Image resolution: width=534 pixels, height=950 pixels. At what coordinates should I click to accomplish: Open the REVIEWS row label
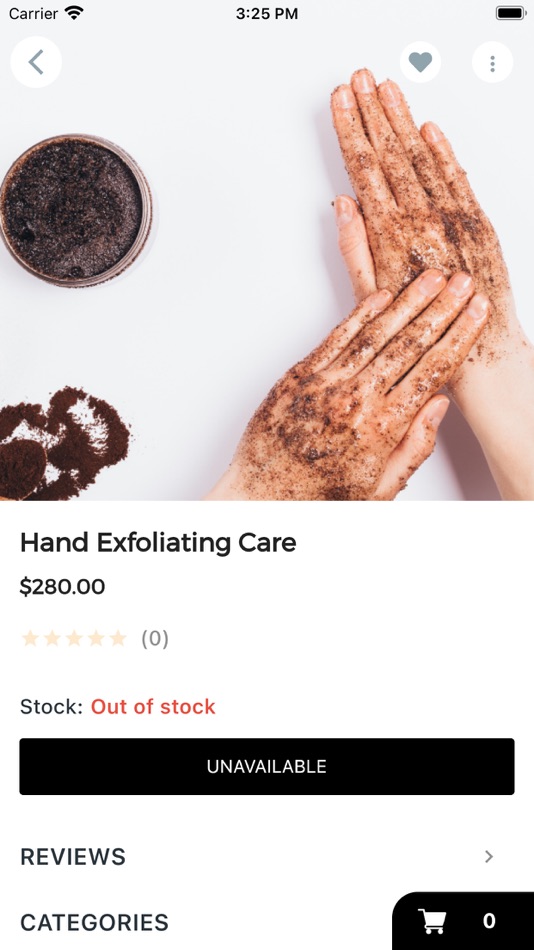(73, 857)
